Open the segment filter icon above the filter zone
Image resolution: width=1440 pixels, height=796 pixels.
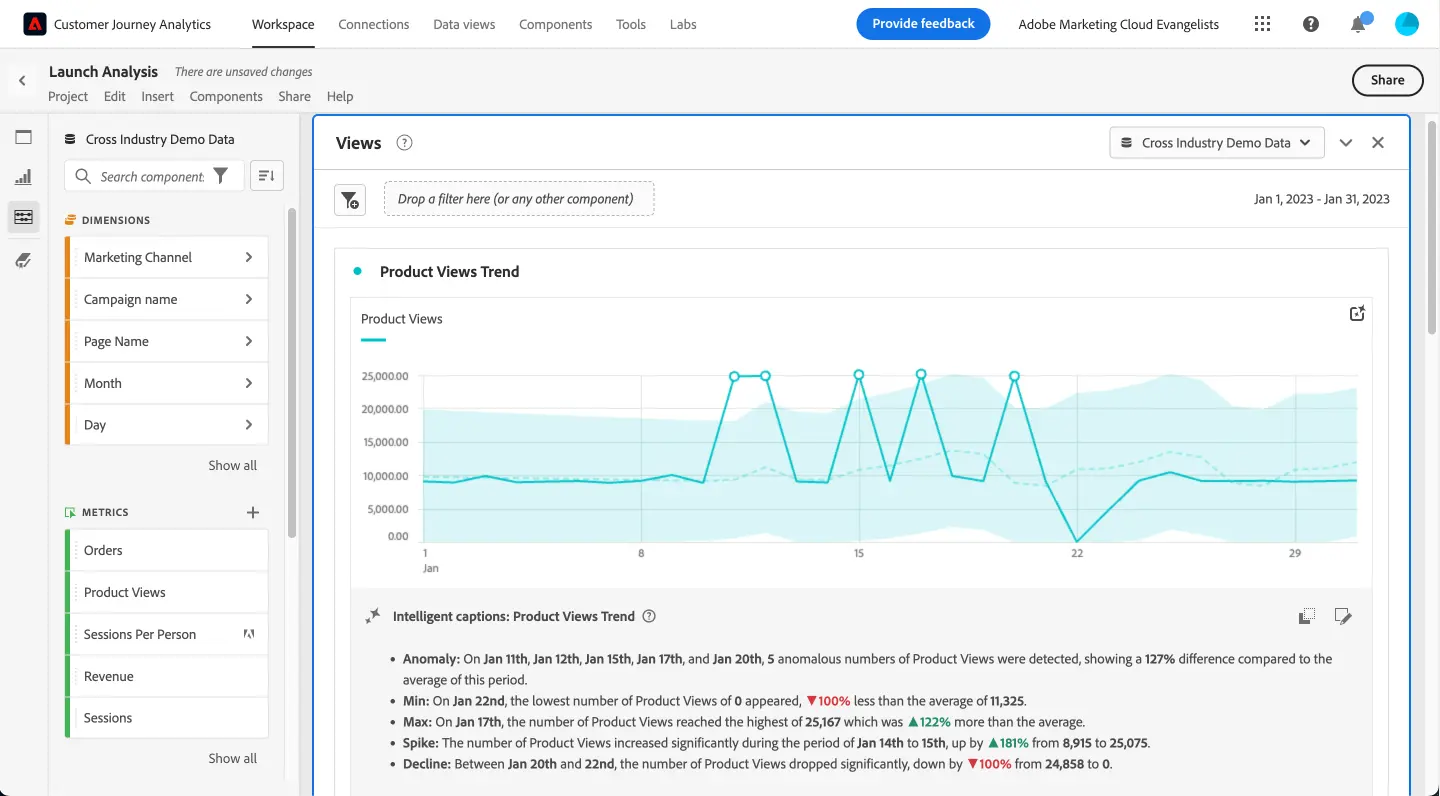click(x=350, y=199)
